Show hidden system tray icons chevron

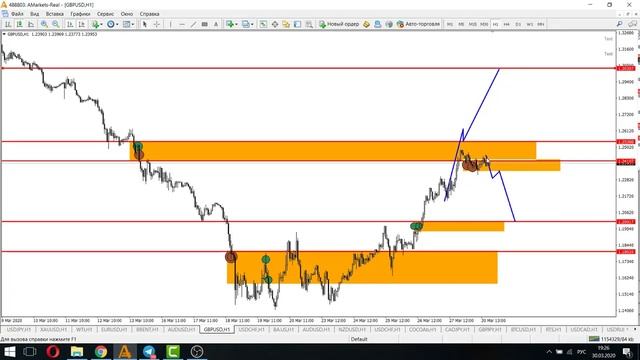pos(549,352)
